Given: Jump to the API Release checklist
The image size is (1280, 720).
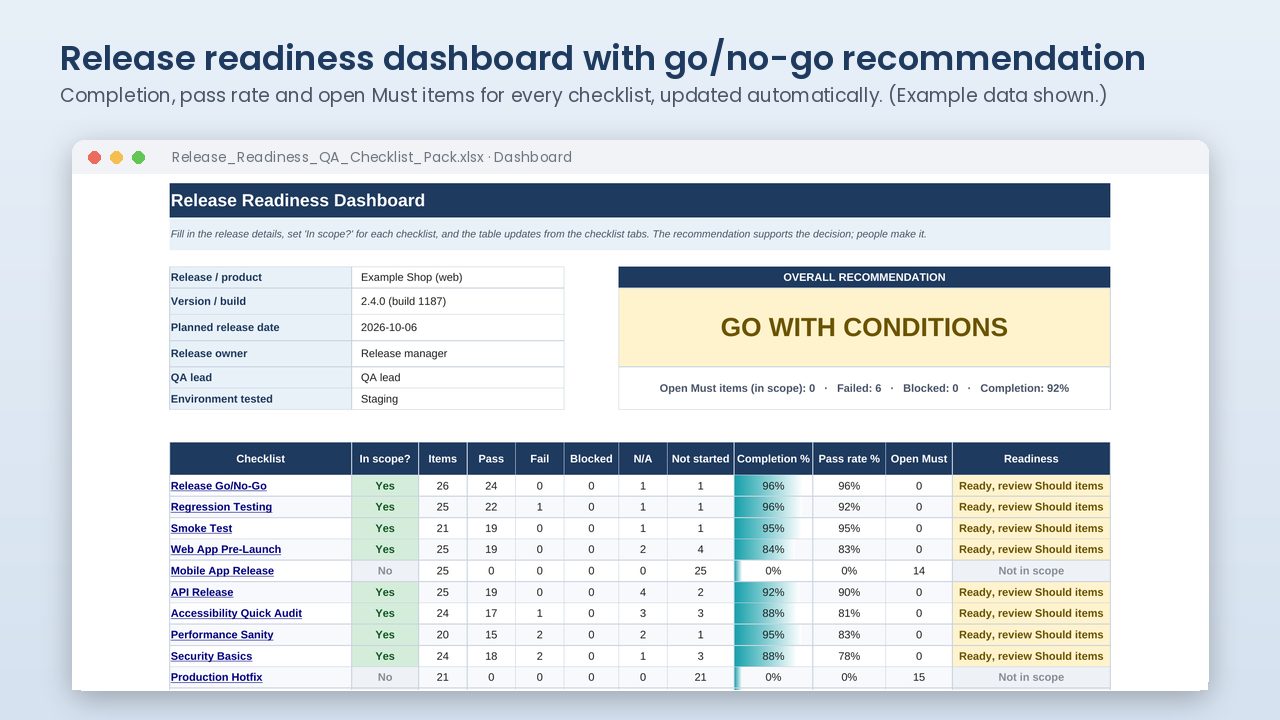Looking at the screenshot, I should click(x=202, y=592).
